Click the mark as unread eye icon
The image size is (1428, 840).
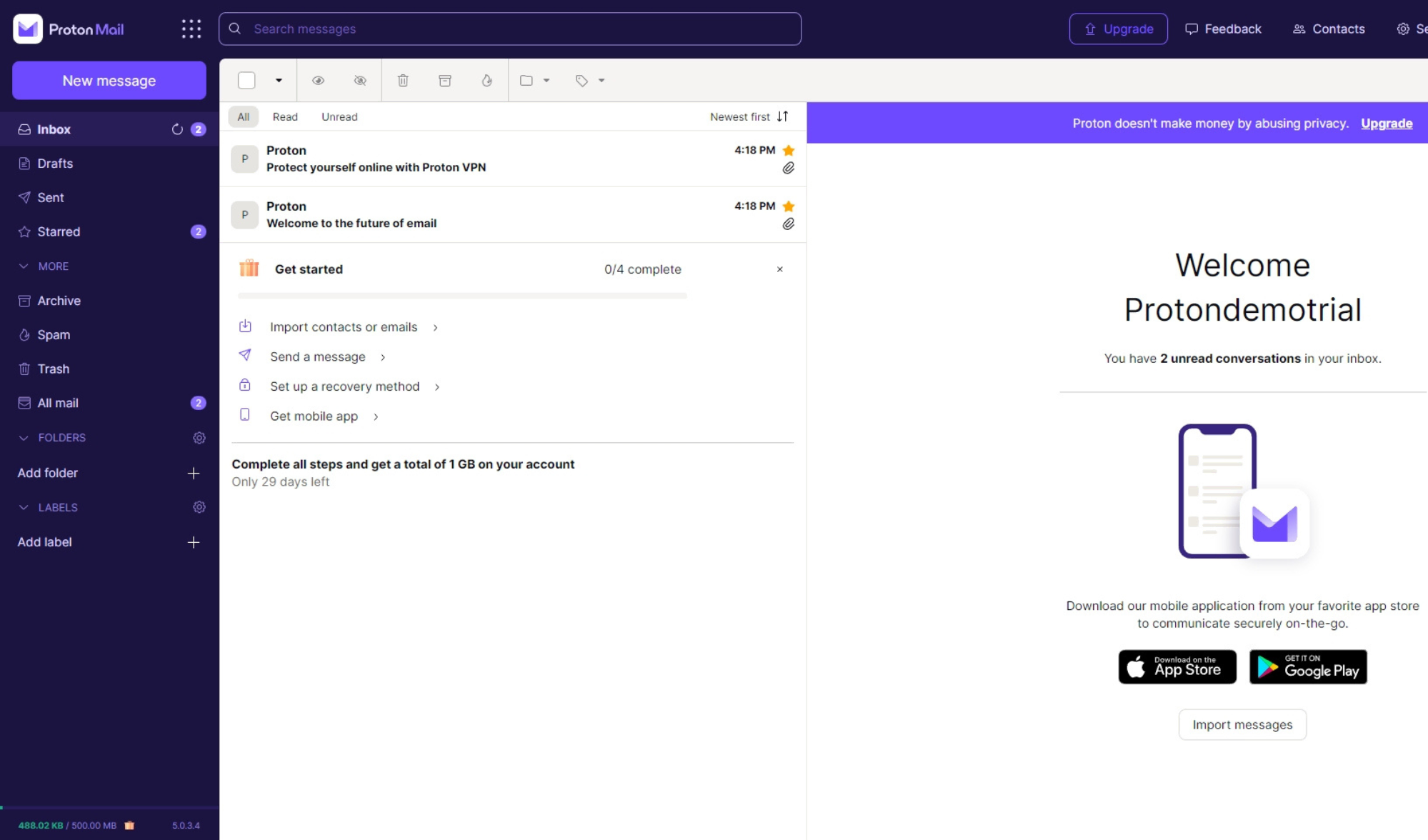point(360,80)
